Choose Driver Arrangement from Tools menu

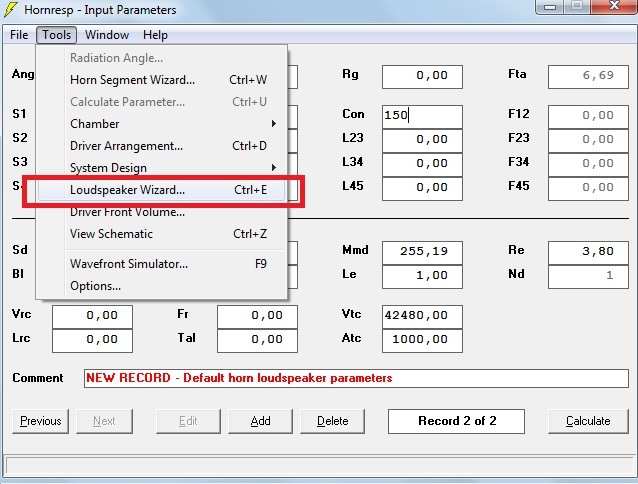(163, 146)
